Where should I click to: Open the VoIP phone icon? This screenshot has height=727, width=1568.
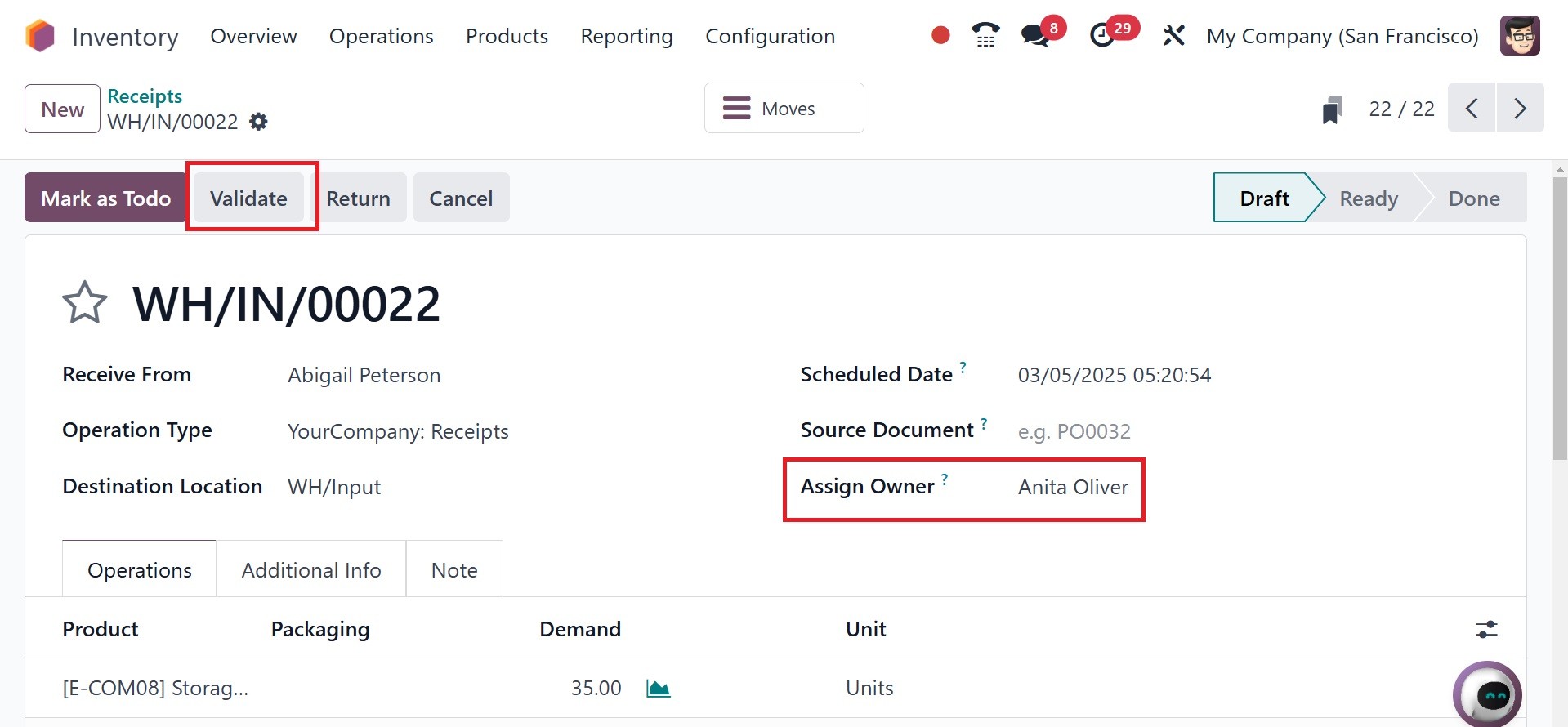point(985,35)
